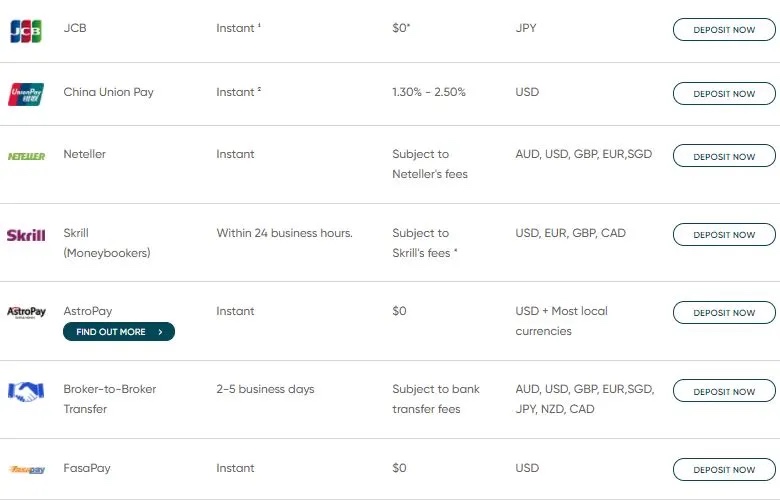Viewport: 780px width, 501px height.
Task: Choose Deposit Now in the Neteller row
Action: click(724, 156)
